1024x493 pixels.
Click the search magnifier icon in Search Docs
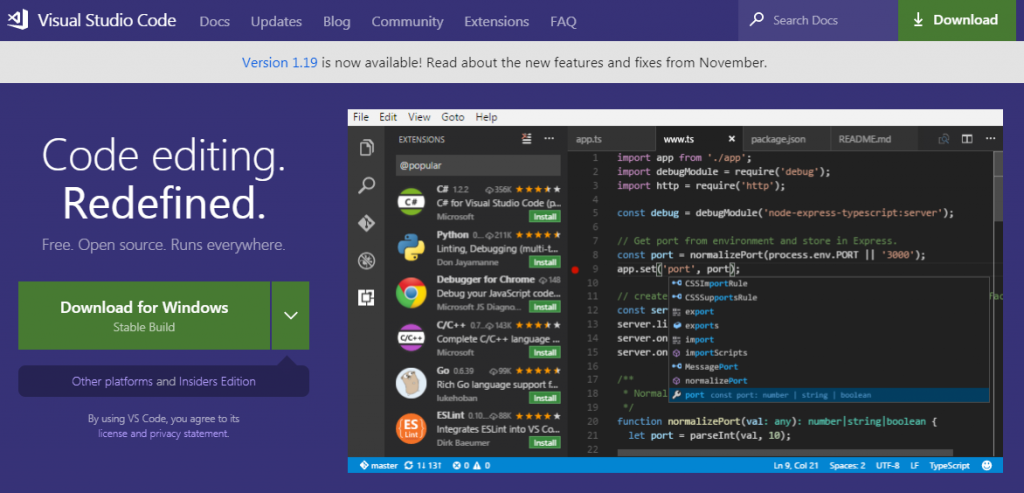(x=756, y=20)
